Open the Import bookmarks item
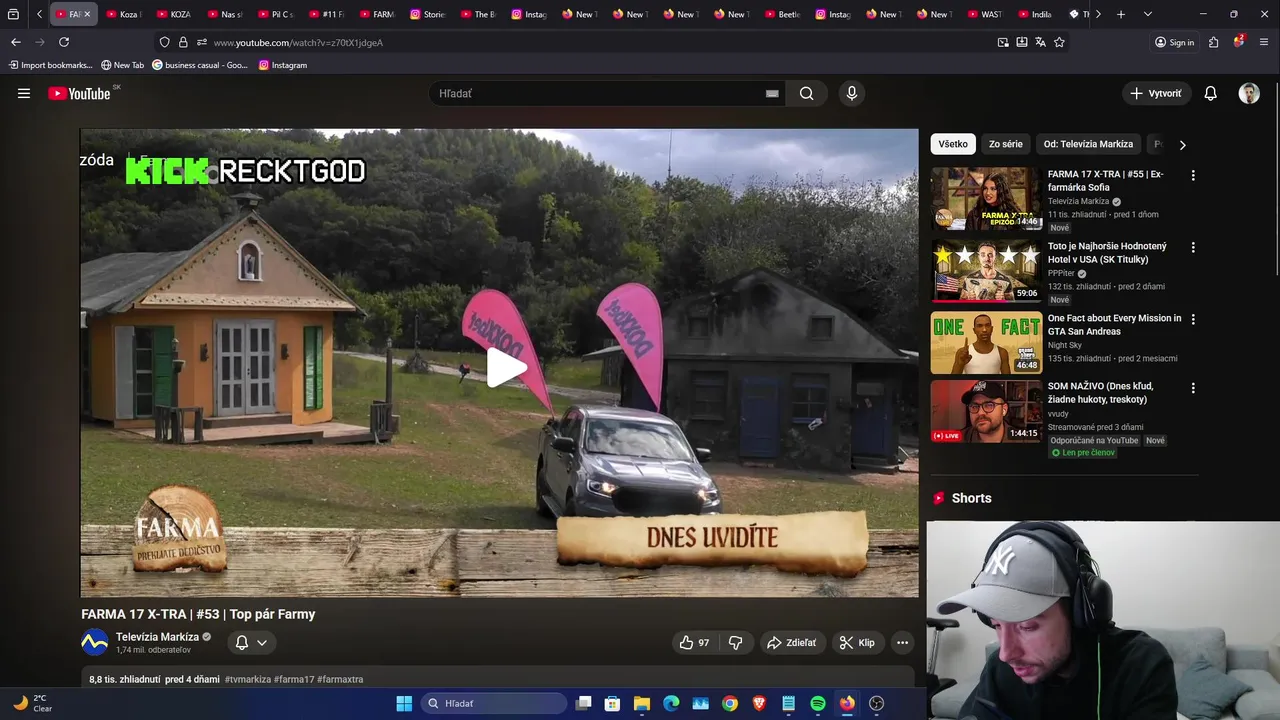 [50, 65]
